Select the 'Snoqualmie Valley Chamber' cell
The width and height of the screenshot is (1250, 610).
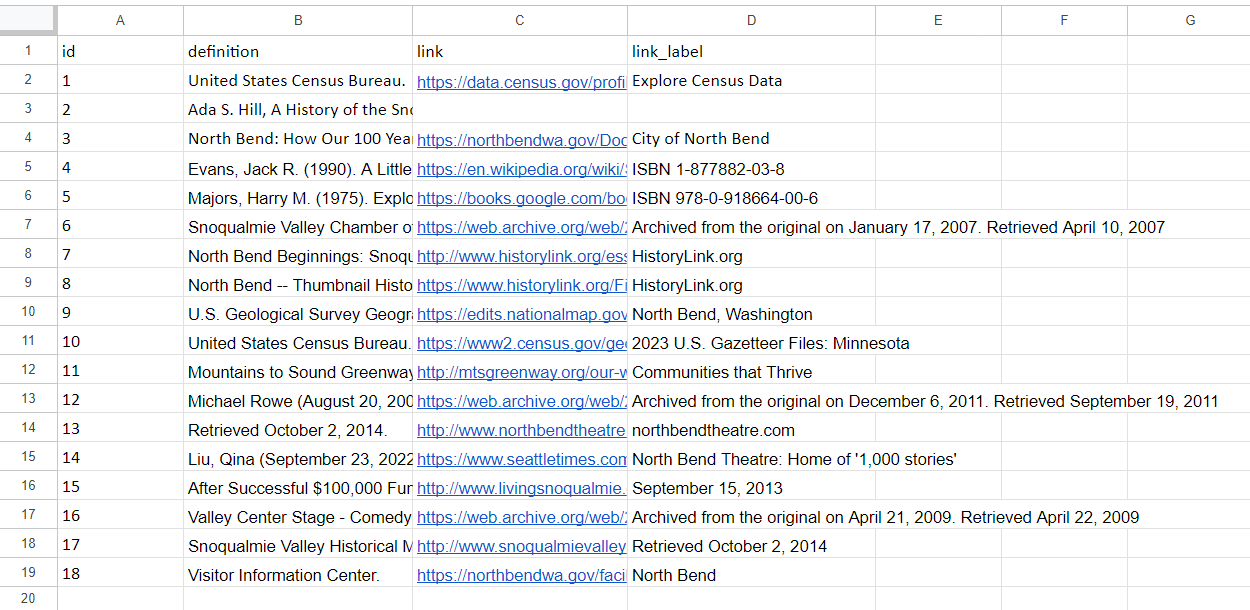pos(298,226)
